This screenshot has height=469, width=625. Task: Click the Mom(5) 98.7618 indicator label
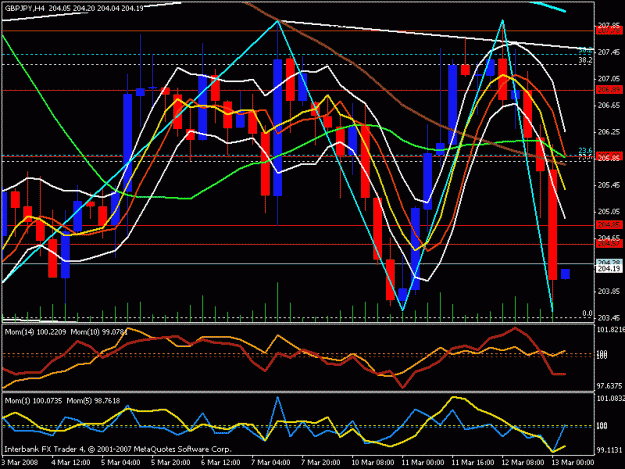point(93,401)
